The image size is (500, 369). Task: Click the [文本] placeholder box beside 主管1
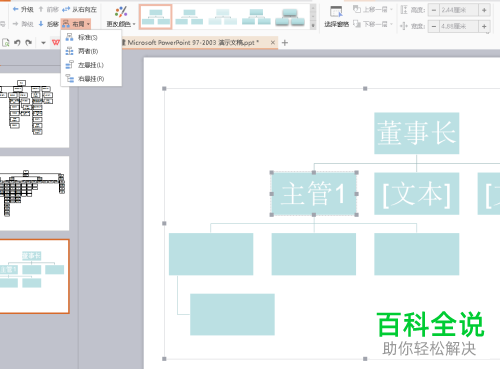pyautogui.click(x=417, y=194)
